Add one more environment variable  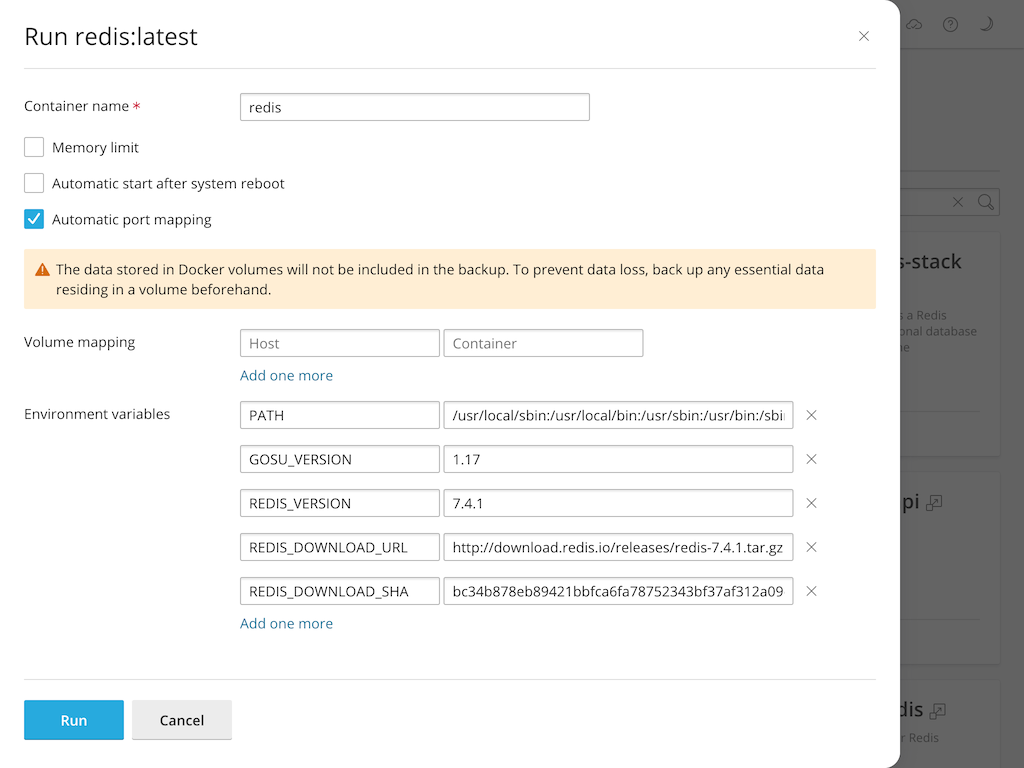point(286,624)
